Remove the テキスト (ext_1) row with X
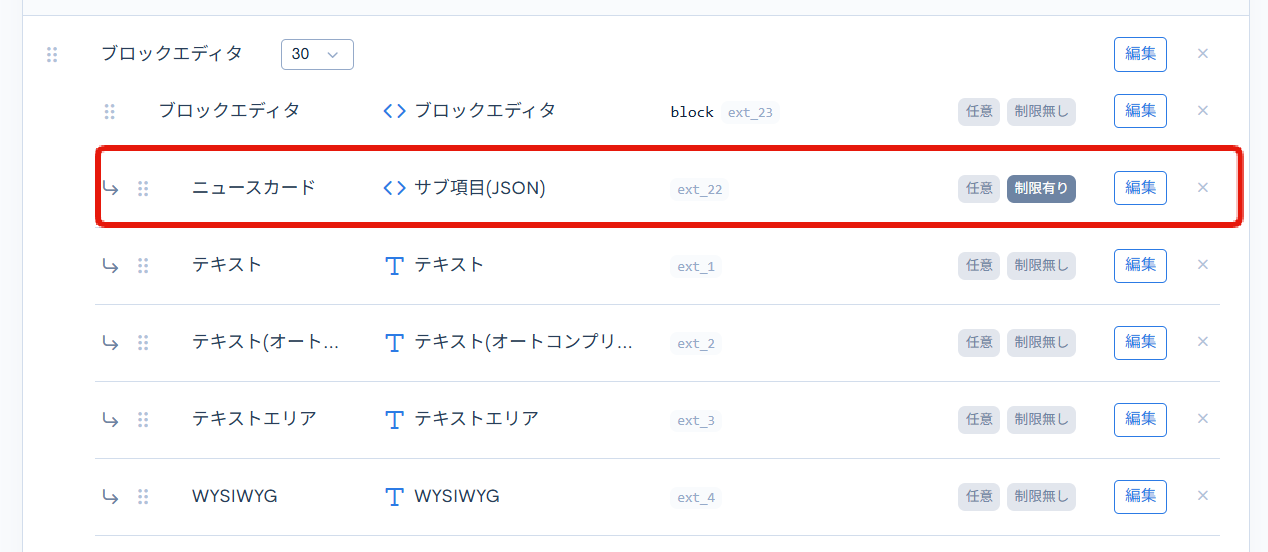 click(x=1203, y=265)
